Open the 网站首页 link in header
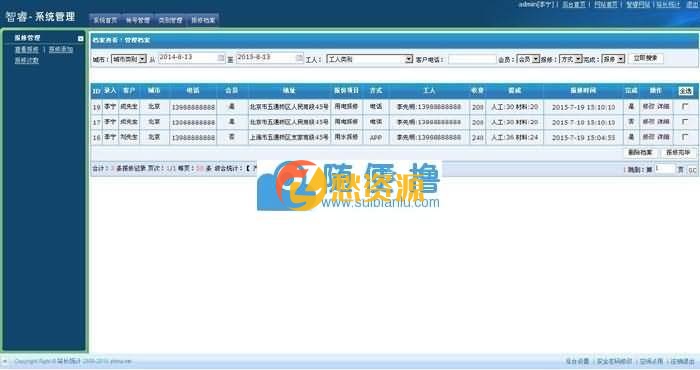Image resolution: width=700 pixels, height=370 pixels. (606, 4)
